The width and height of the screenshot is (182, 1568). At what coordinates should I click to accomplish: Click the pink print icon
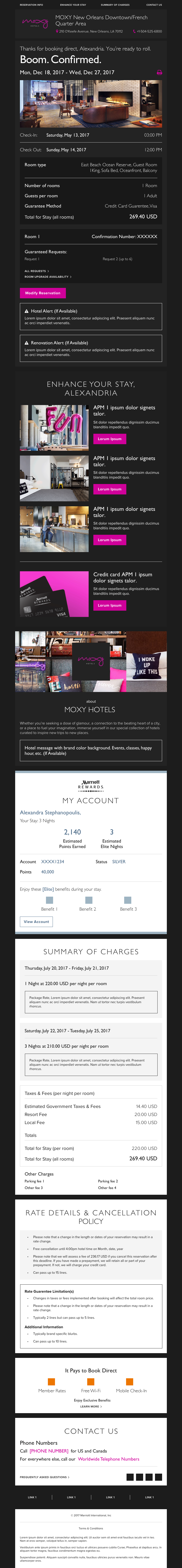tap(159, 72)
